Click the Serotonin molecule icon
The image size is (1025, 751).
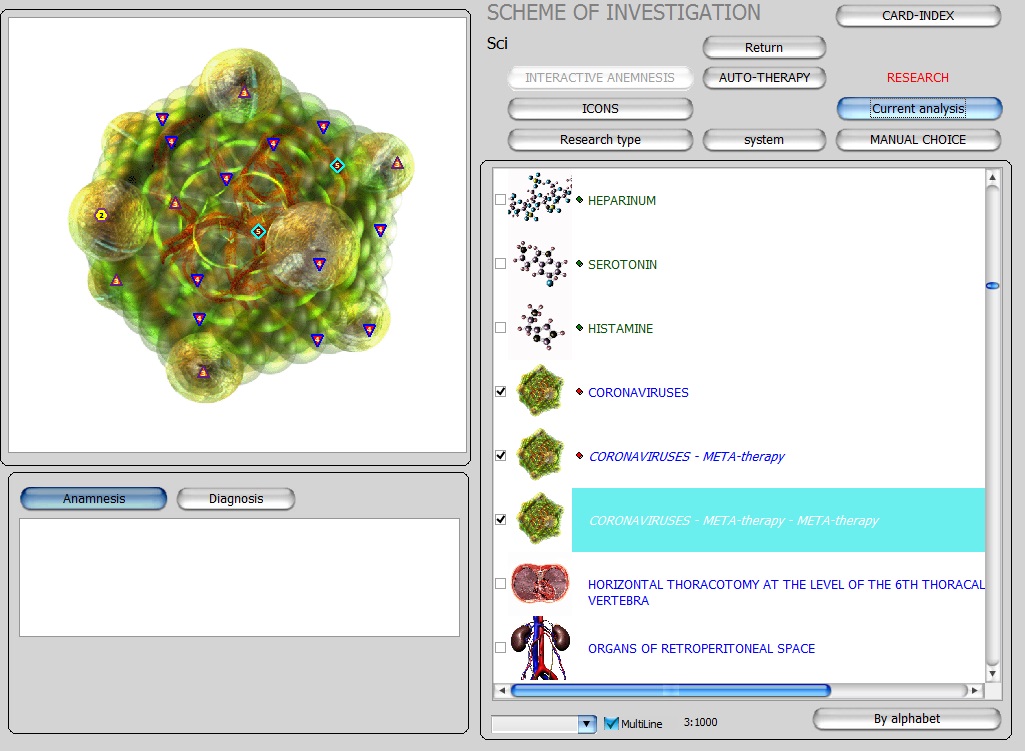pyautogui.click(x=540, y=264)
